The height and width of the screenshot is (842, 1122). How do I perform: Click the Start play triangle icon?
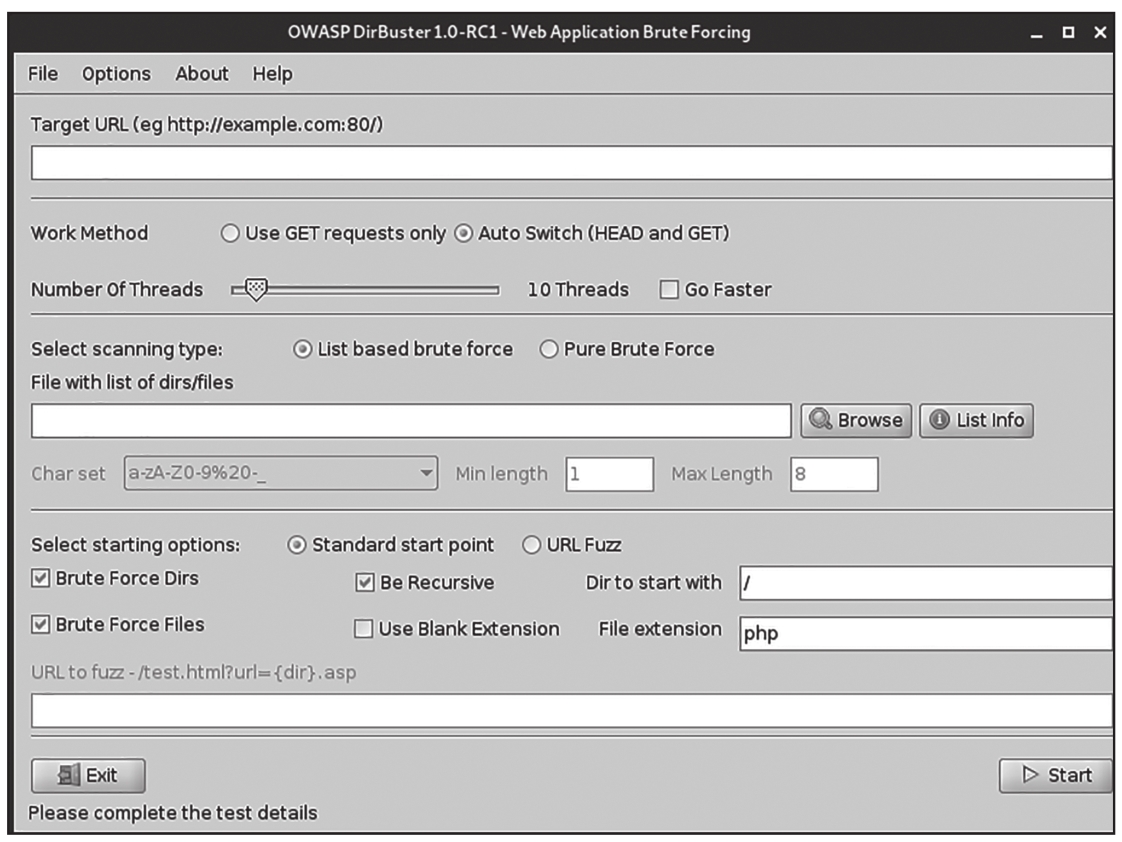click(x=1030, y=775)
